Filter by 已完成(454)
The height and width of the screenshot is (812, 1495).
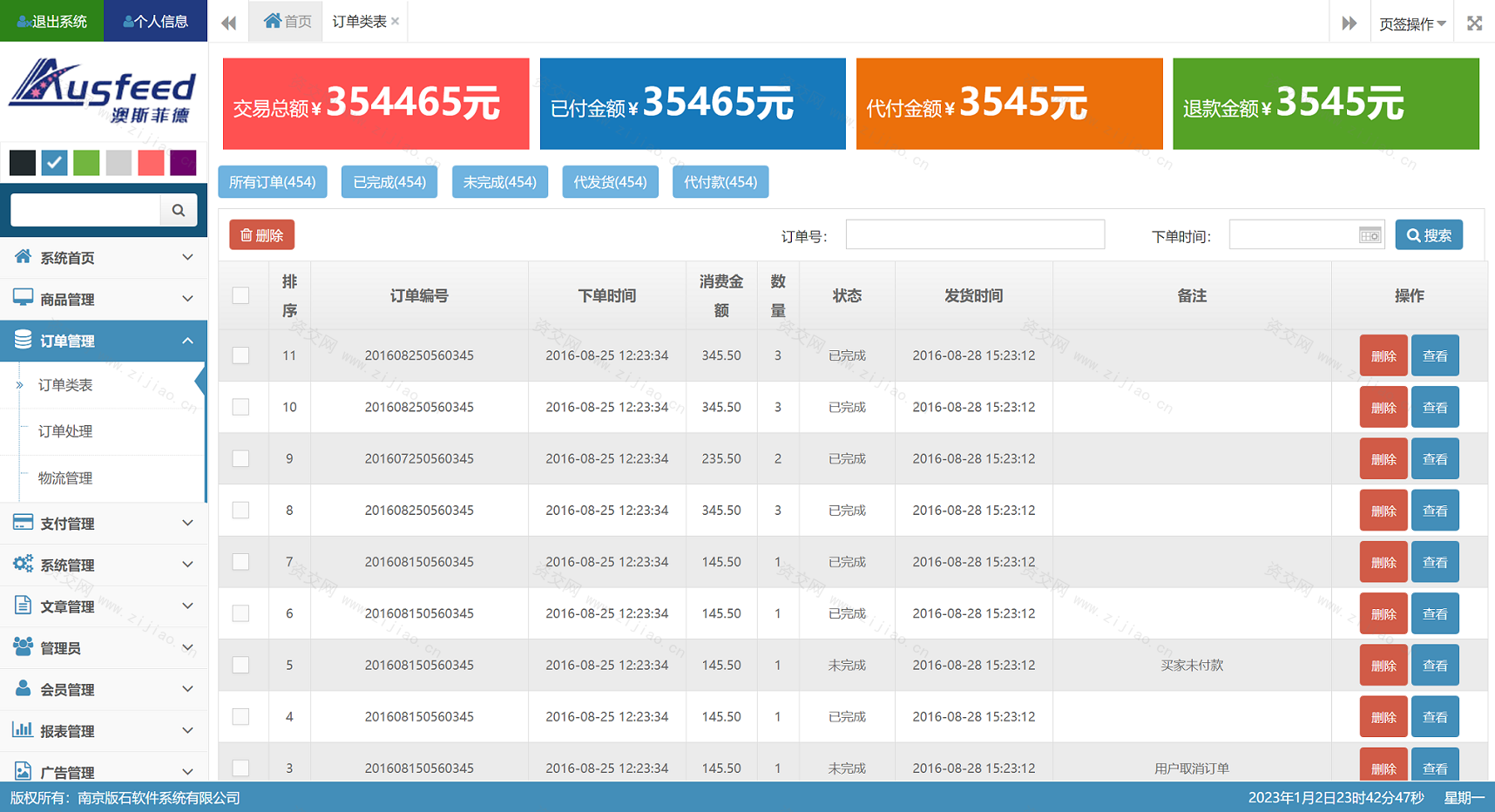(x=389, y=182)
